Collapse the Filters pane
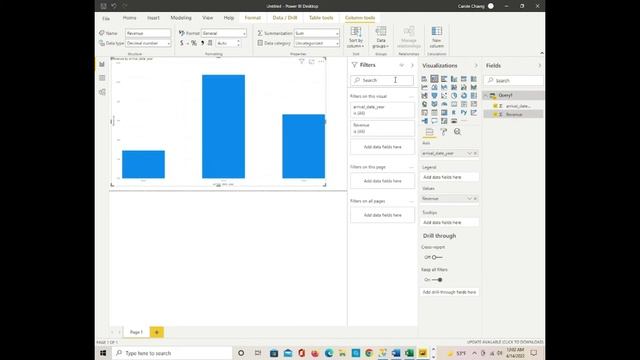This screenshot has height=360, width=640. tap(412, 65)
